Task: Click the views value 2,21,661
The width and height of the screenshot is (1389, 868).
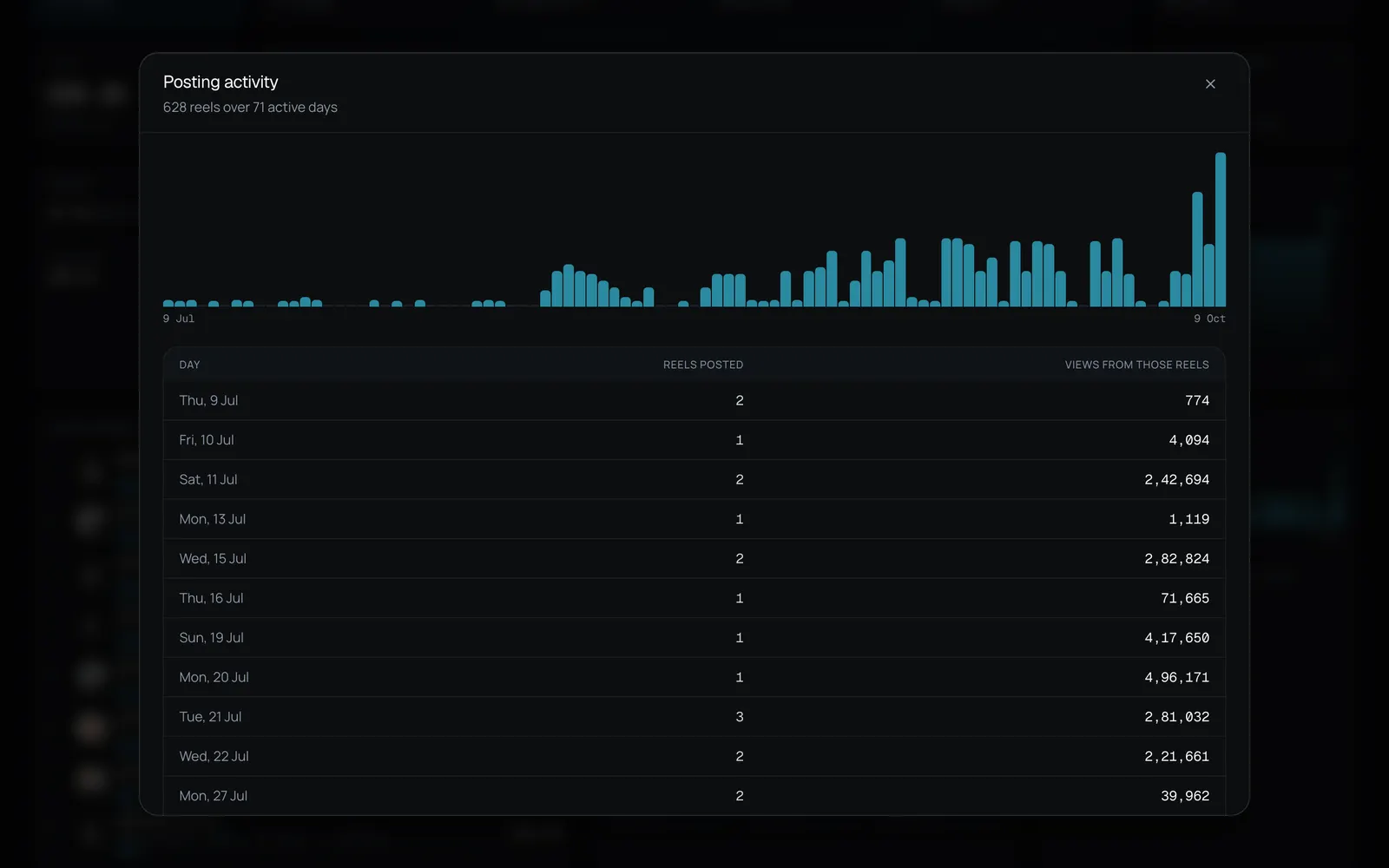Action: tap(1177, 756)
